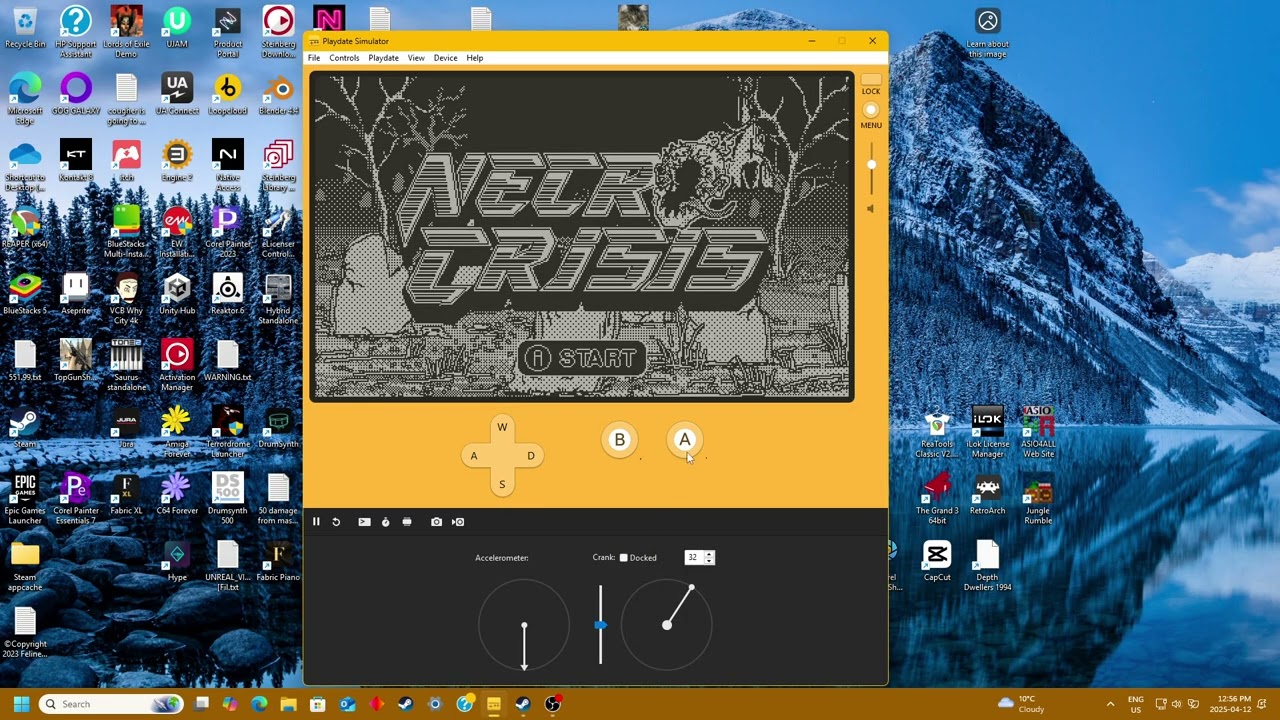
Task: Click the round MENU button
Action: (871, 111)
